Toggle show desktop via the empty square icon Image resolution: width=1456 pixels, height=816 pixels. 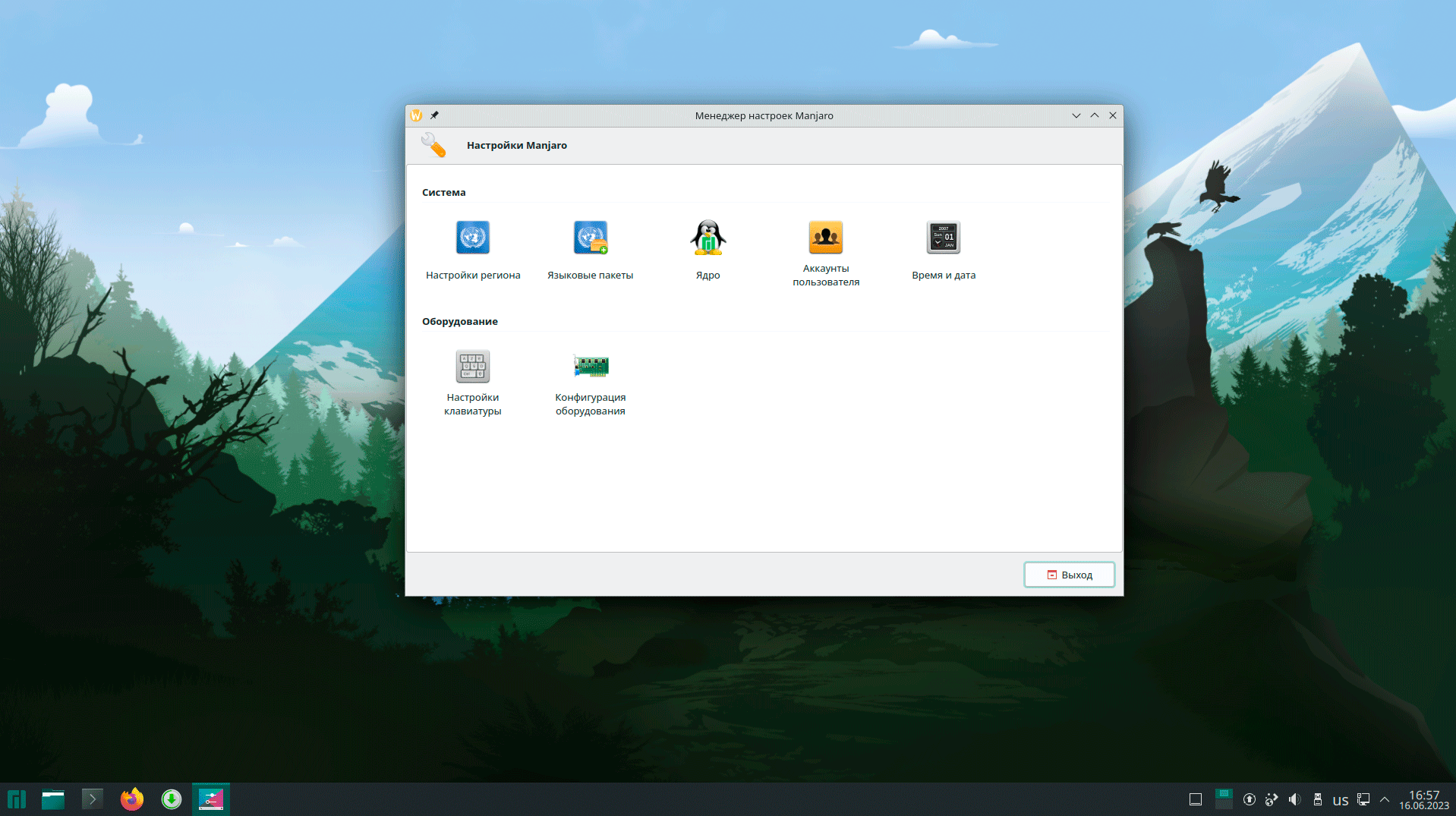[1196, 799]
